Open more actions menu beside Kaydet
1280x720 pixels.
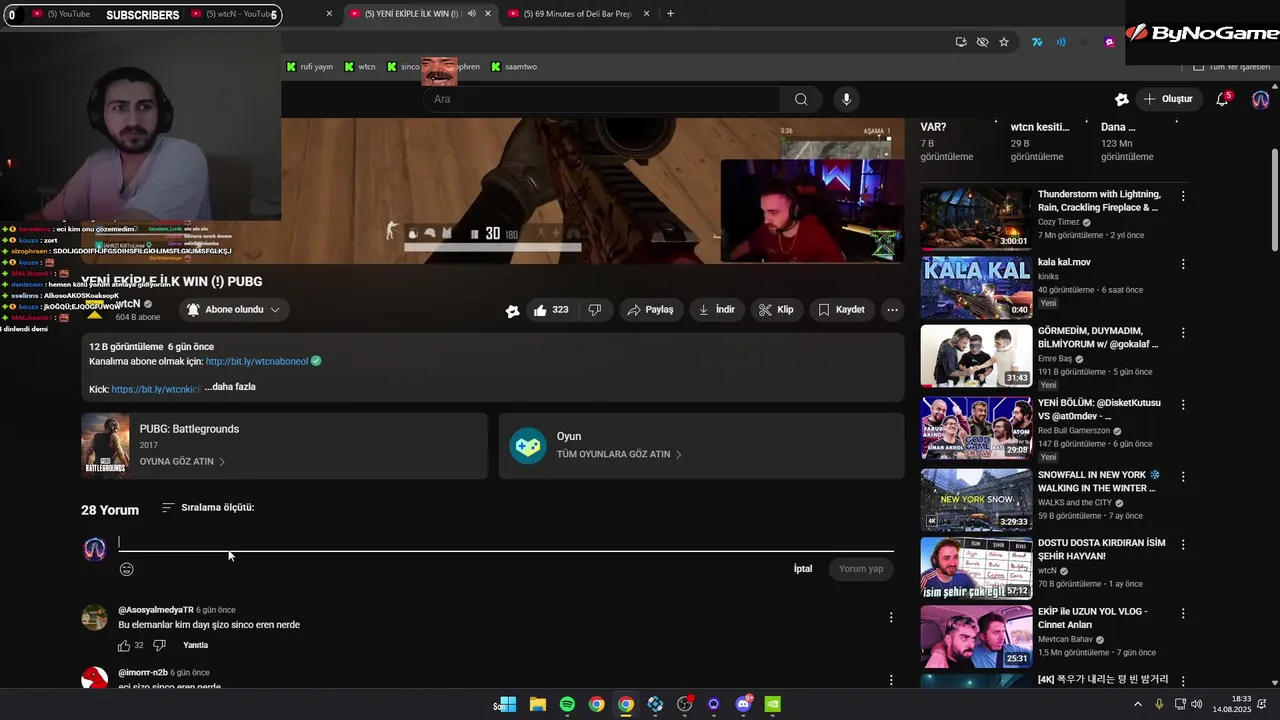(x=892, y=310)
